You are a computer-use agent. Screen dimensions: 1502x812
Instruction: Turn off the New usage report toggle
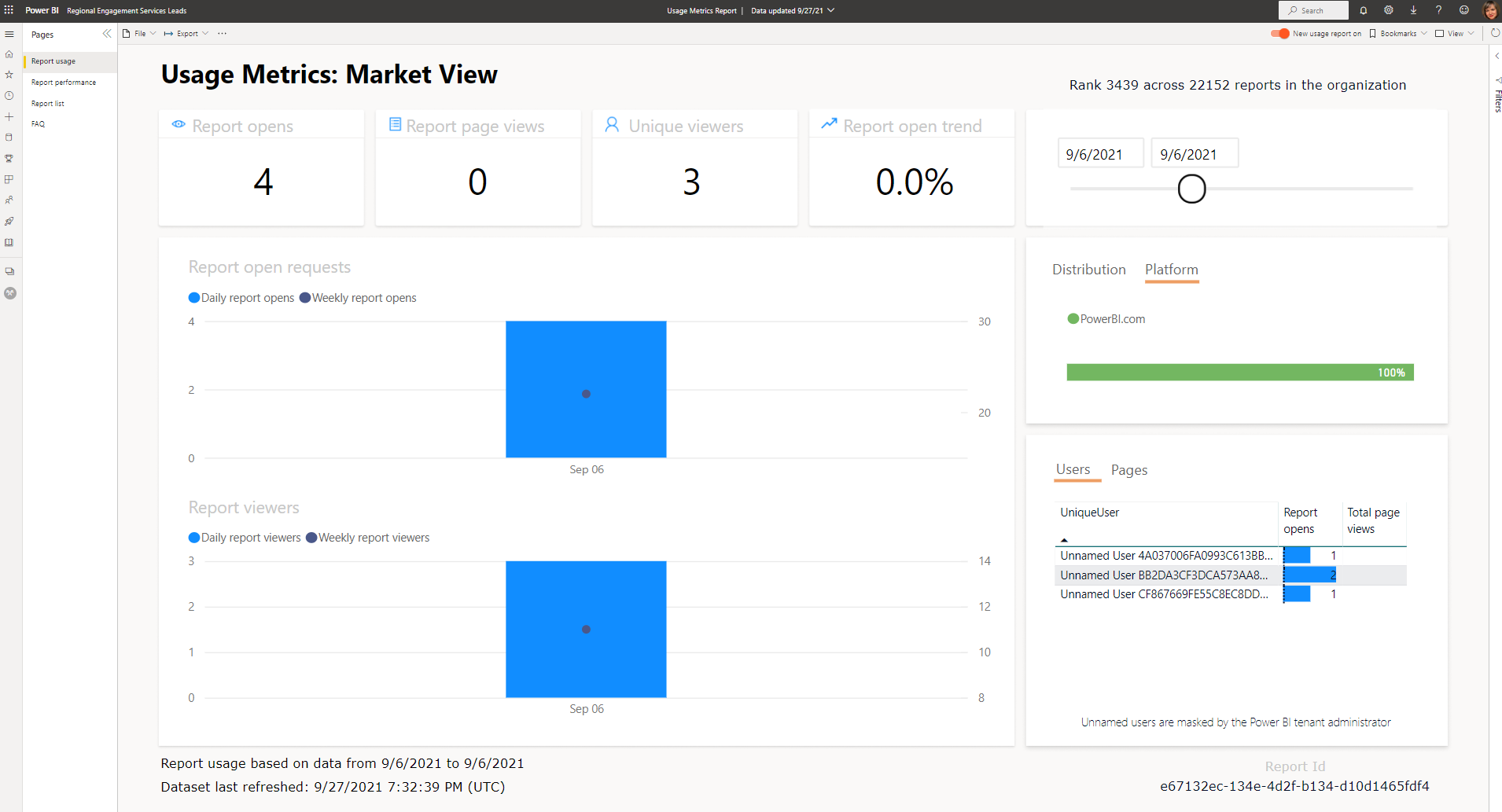click(x=1280, y=33)
